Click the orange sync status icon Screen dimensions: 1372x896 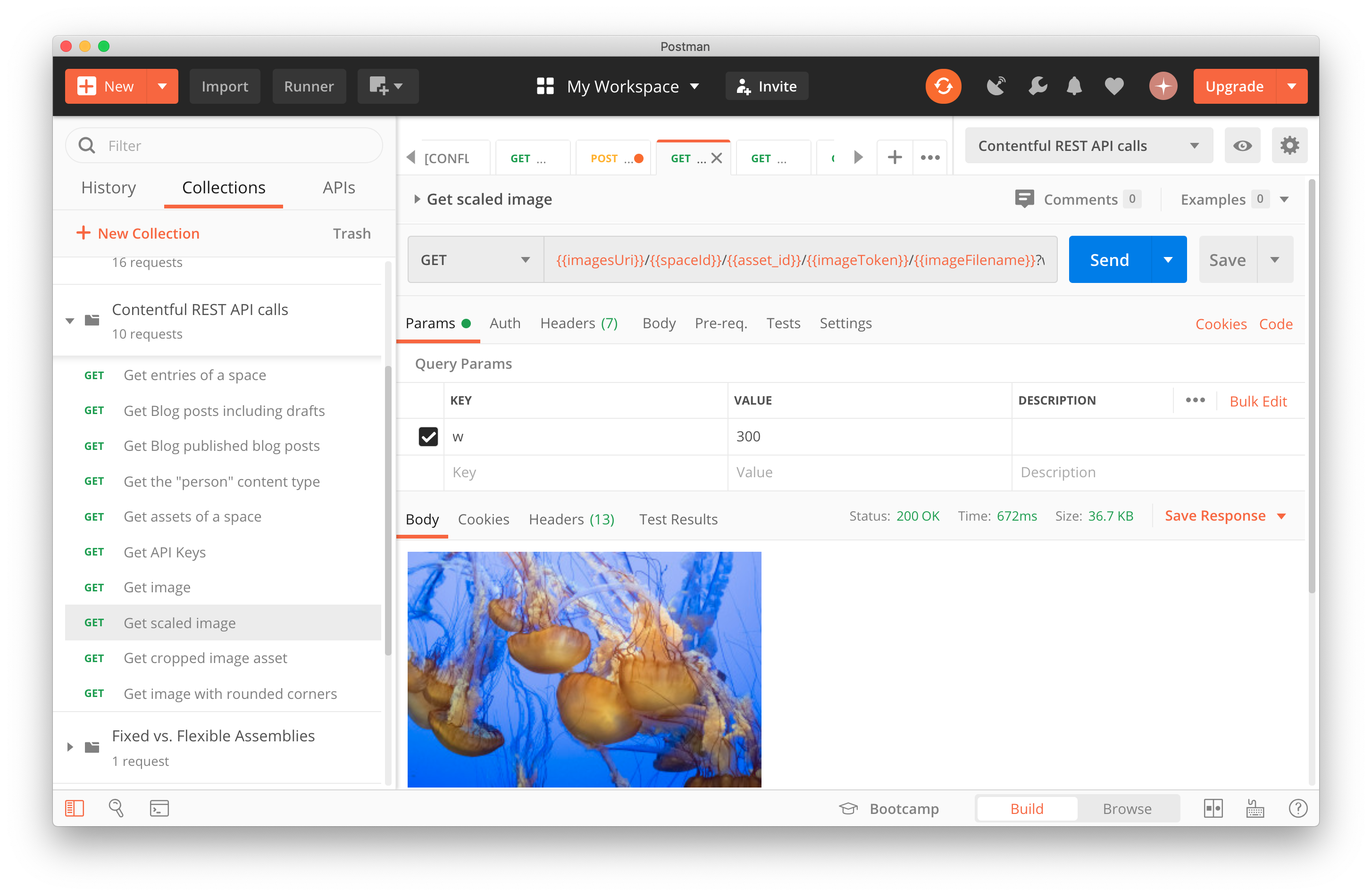[x=943, y=86]
